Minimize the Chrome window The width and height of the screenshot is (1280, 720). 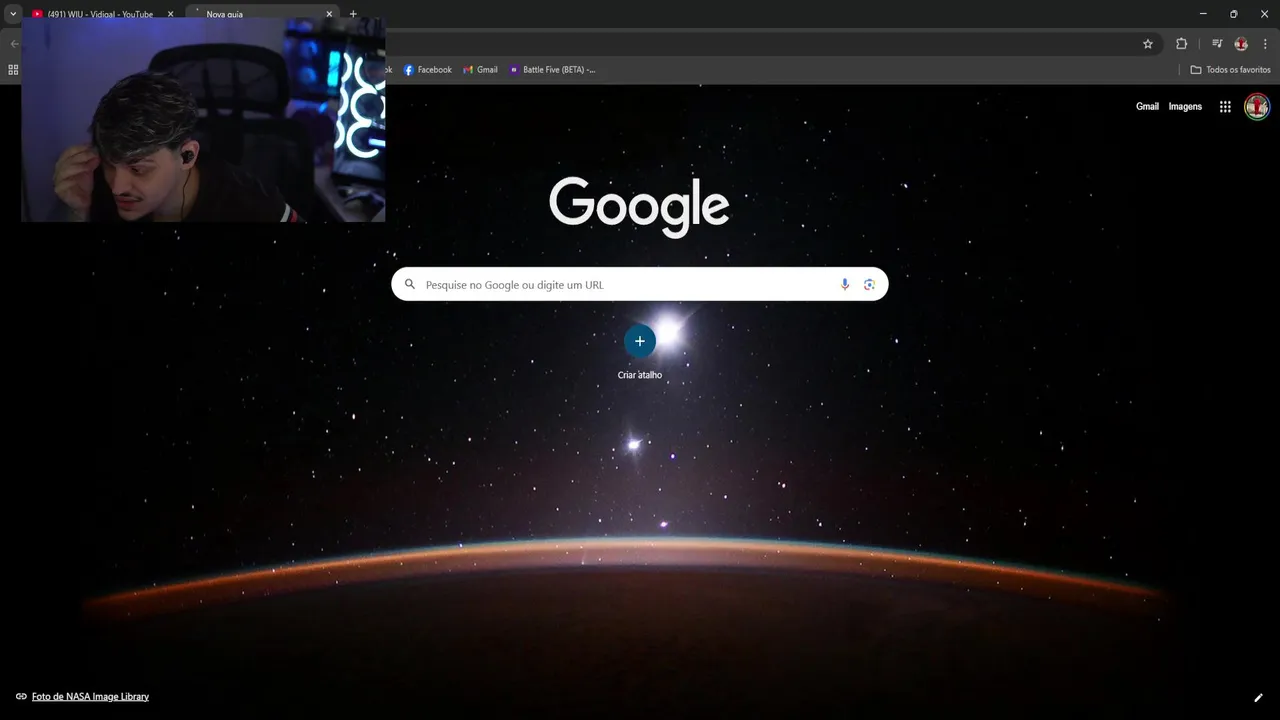1202,14
